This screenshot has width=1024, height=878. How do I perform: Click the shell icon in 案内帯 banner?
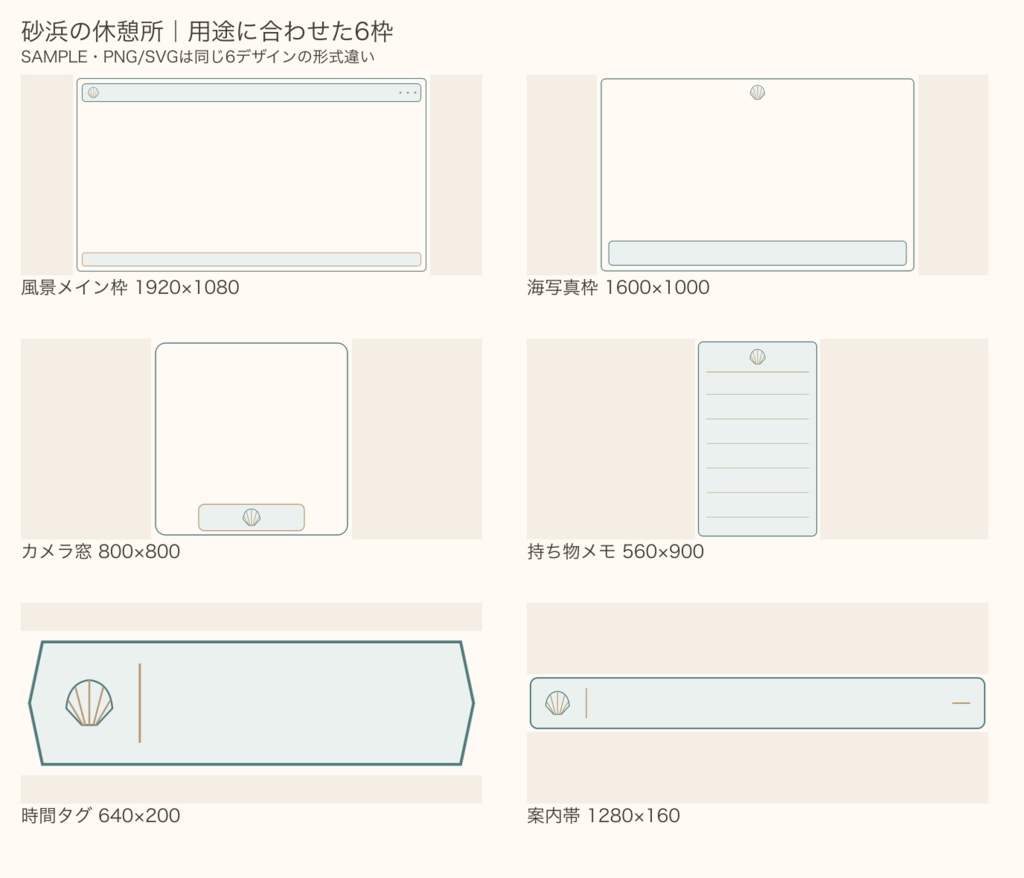[x=557, y=703]
